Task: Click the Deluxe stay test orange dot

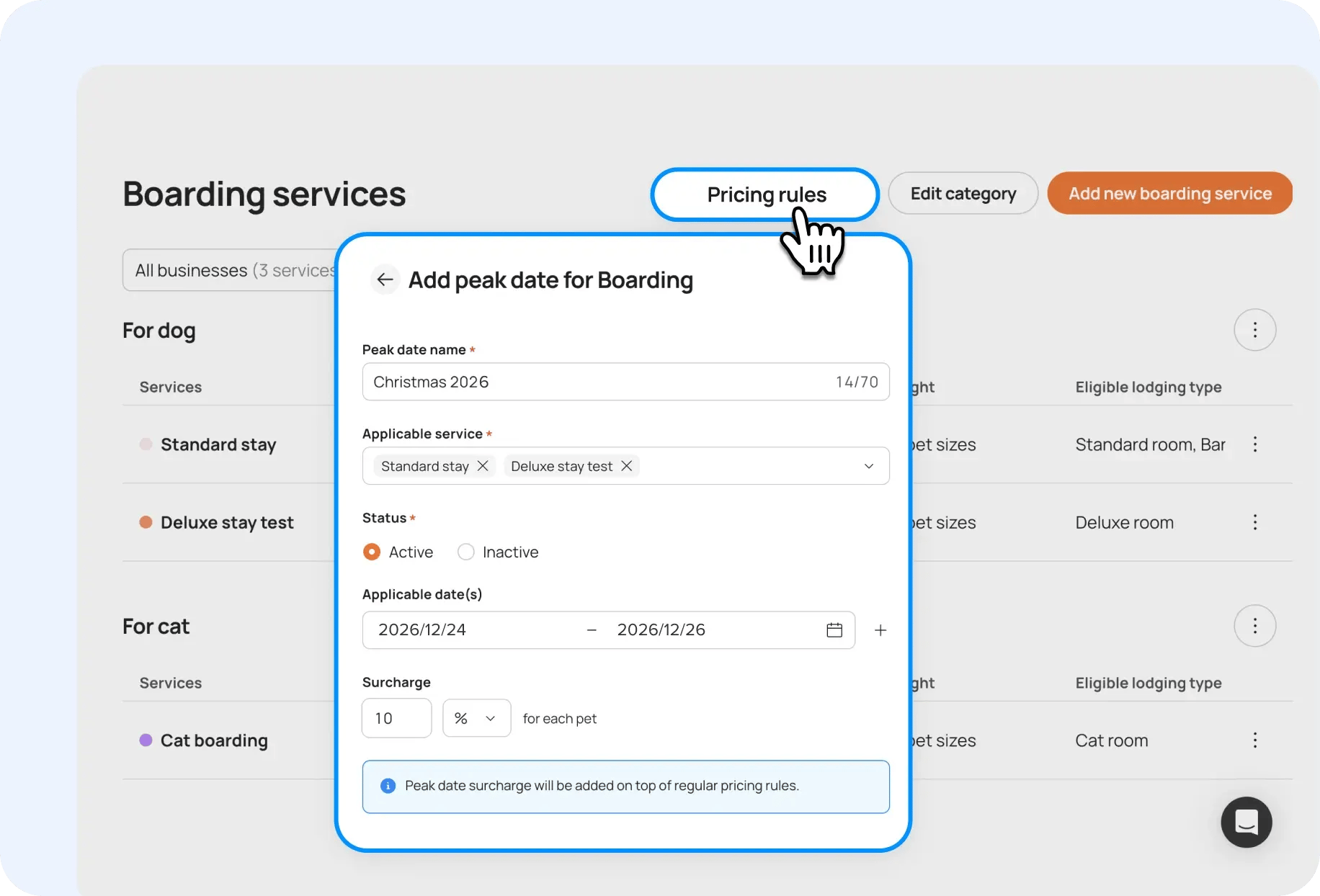Action: (x=146, y=522)
